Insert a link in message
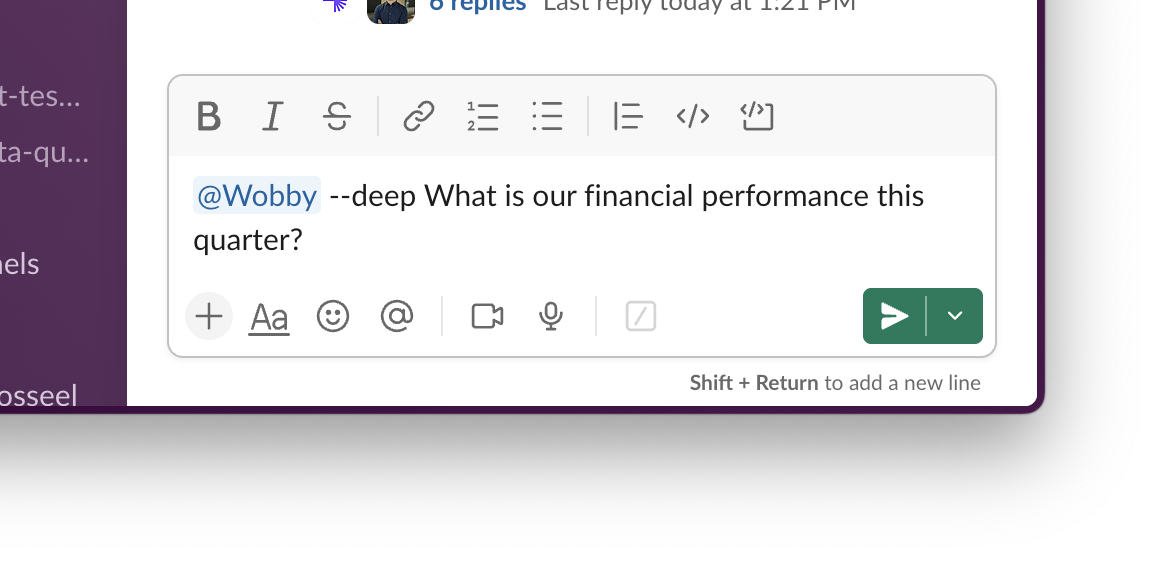 point(418,117)
